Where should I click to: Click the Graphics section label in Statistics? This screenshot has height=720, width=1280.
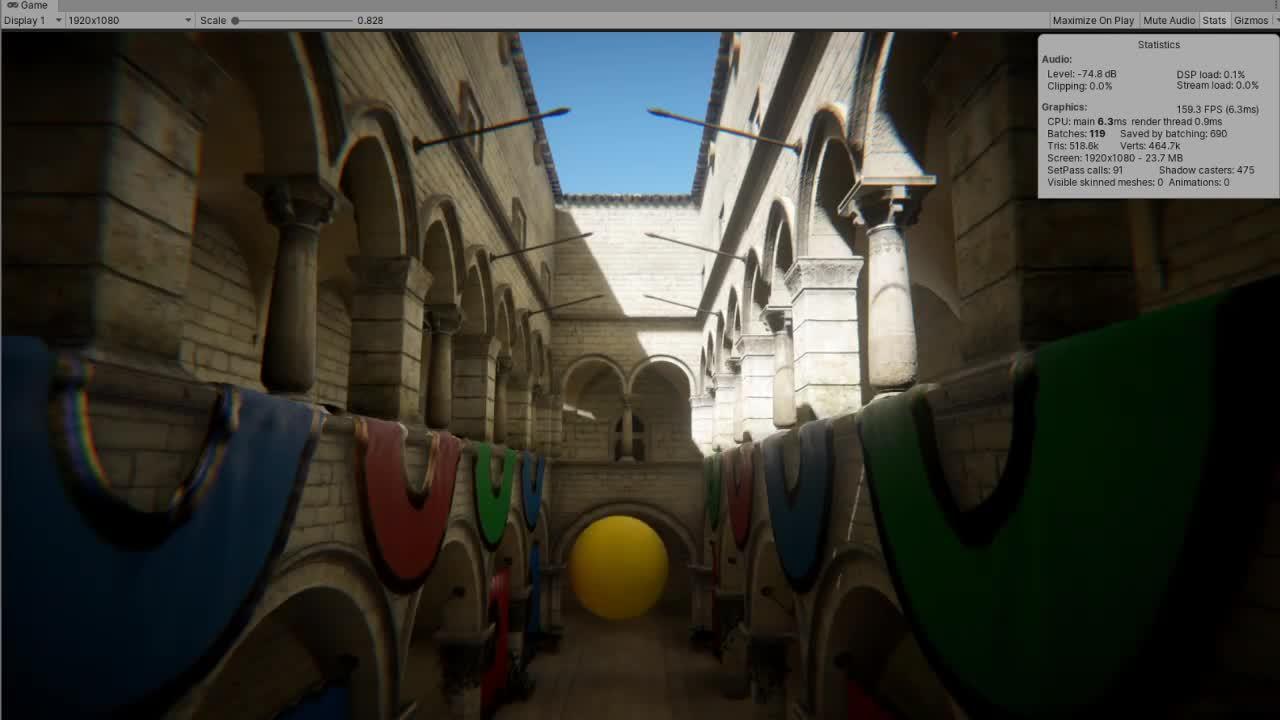tap(1065, 107)
